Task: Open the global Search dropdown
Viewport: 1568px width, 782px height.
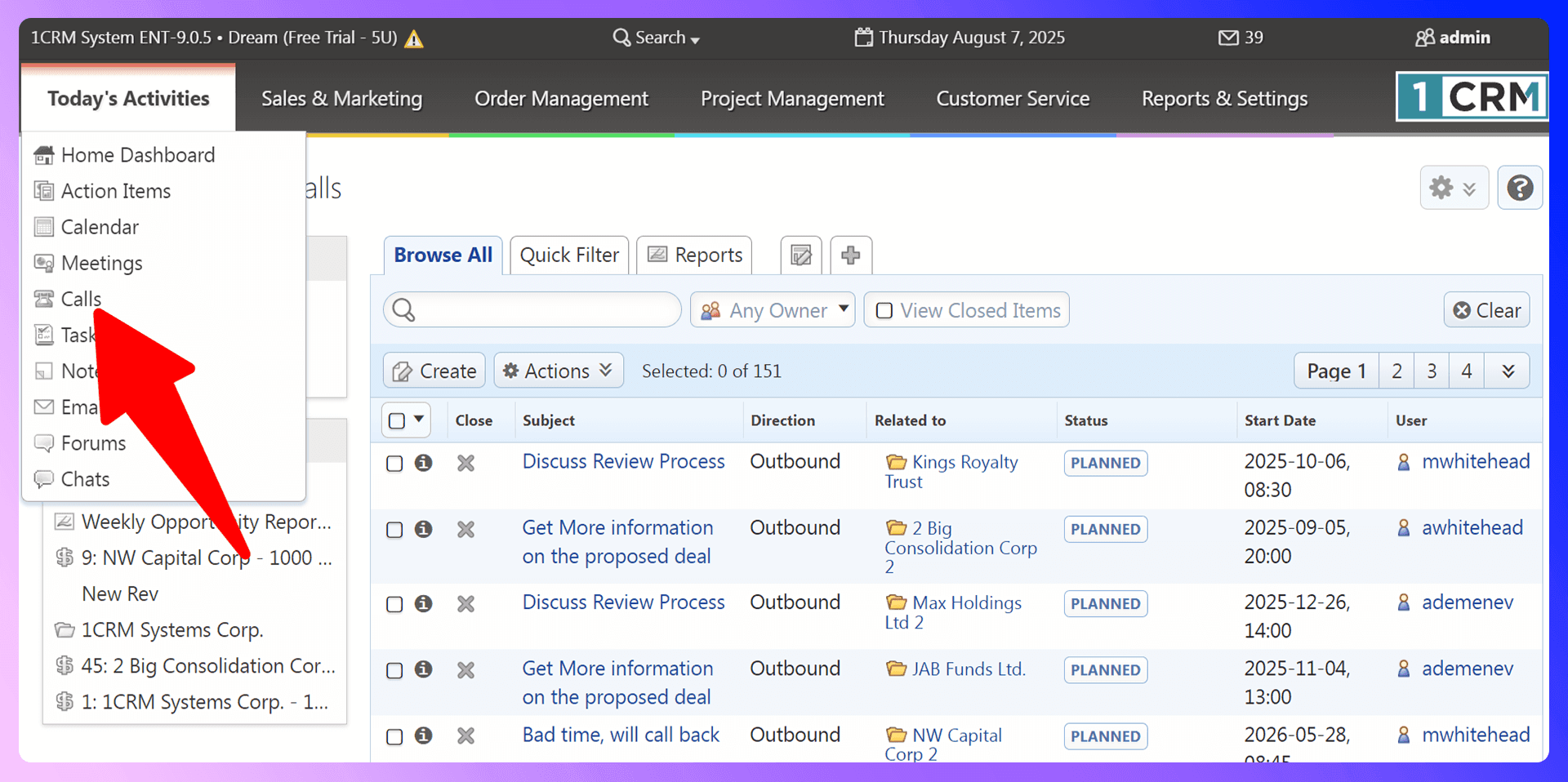Action: coord(657,38)
